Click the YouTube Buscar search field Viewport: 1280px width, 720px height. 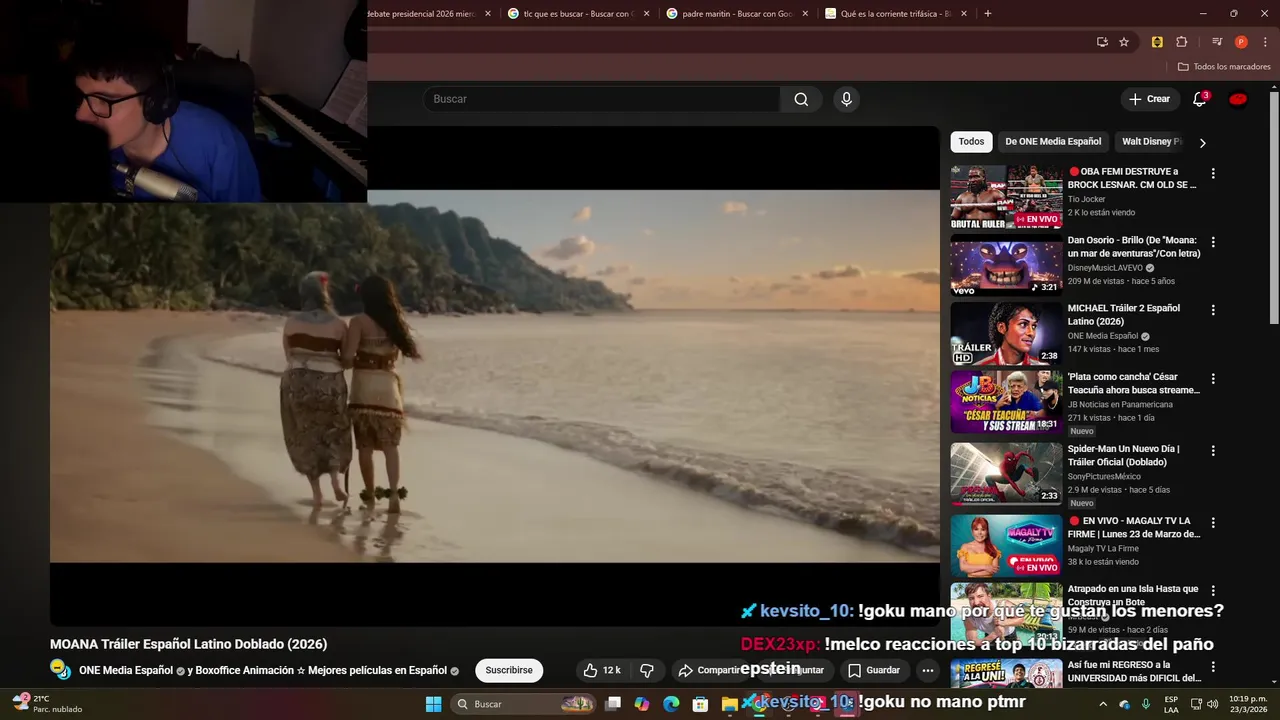coord(601,99)
